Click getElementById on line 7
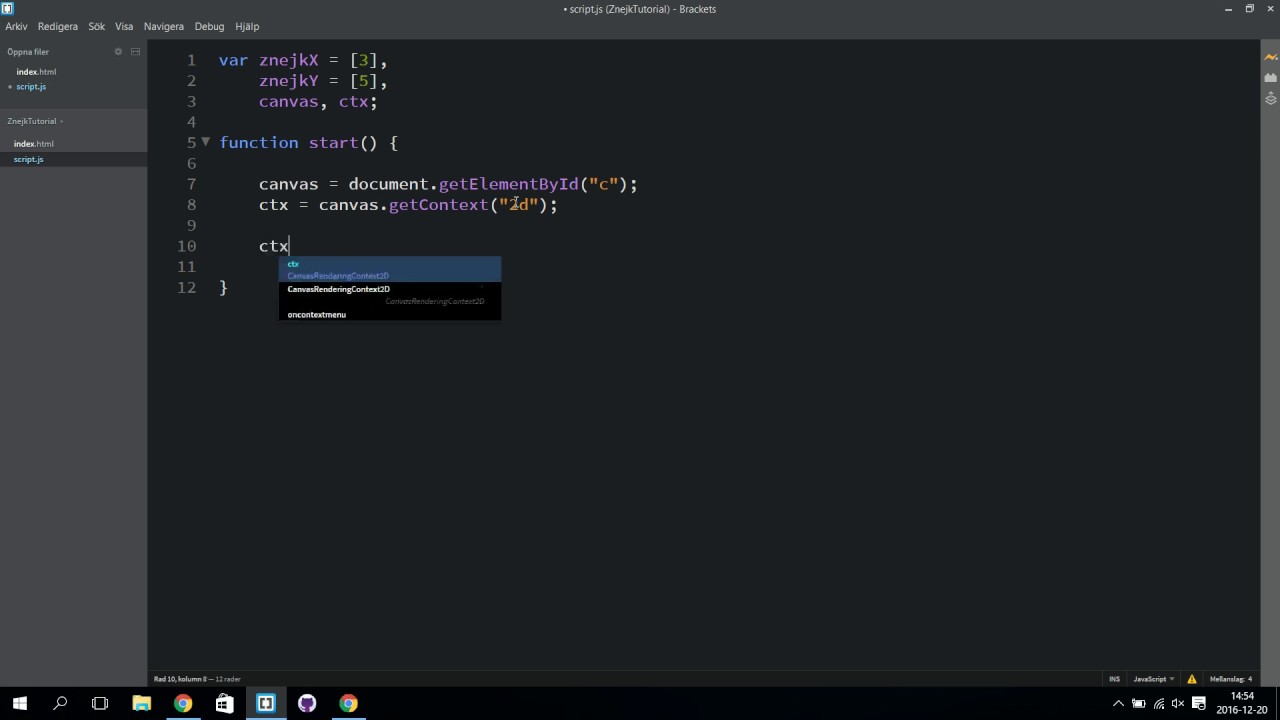 (x=508, y=184)
